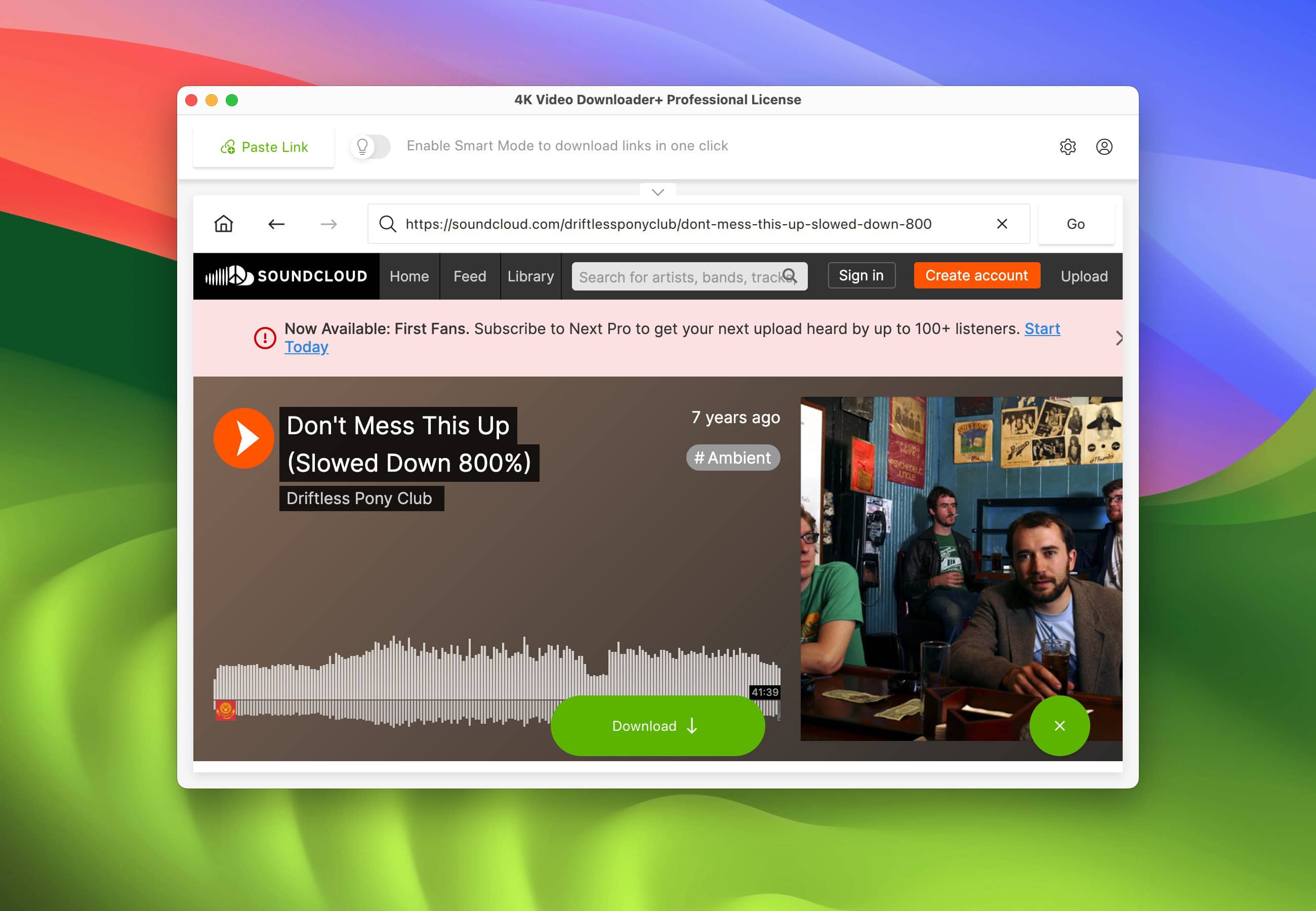Open the Library menu item
The width and height of the screenshot is (1316, 911).
[x=530, y=276]
